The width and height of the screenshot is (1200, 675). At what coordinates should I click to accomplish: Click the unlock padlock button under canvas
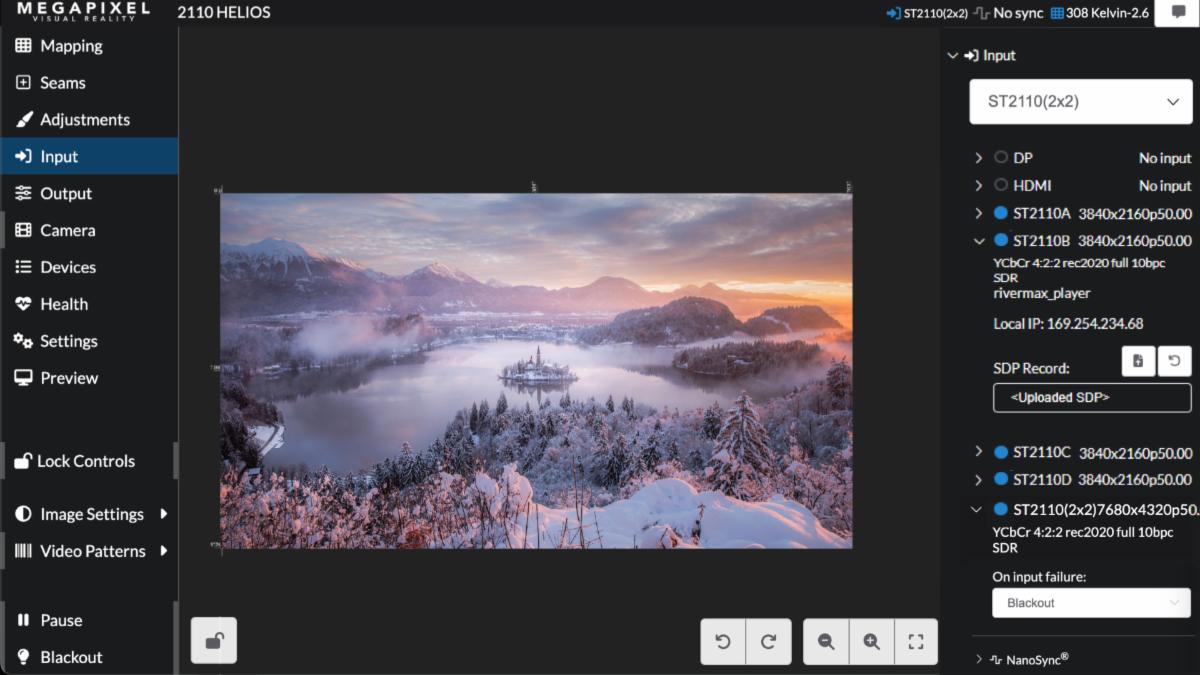point(214,641)
